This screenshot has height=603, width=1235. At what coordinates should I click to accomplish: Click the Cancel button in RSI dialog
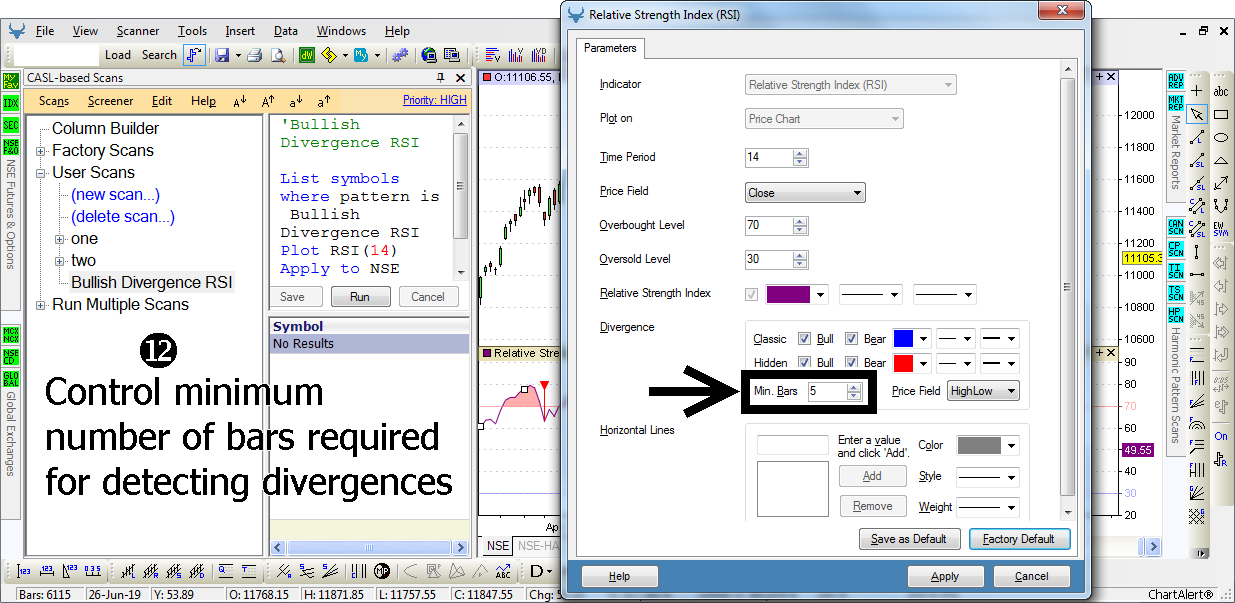(1031, 576)
